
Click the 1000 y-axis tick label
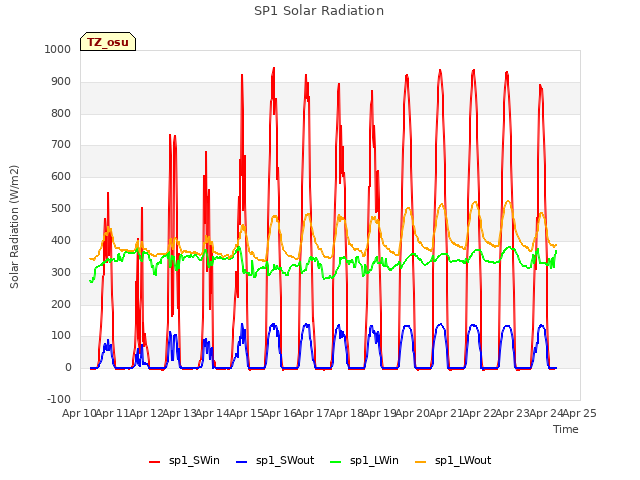[58, 49]
